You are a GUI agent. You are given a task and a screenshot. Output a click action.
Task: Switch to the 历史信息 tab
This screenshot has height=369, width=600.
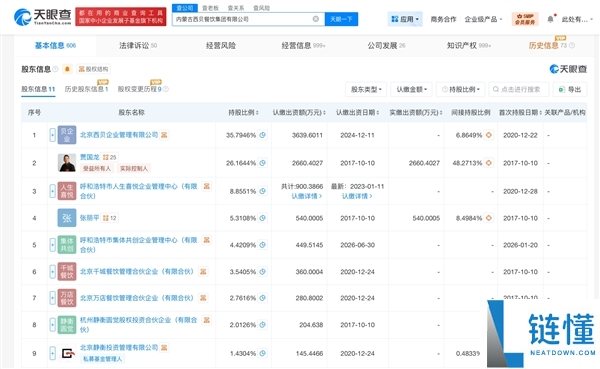[551, 46]
